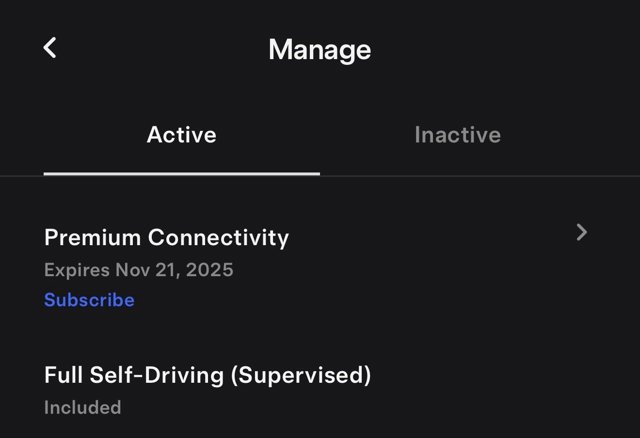Switch to the Inactive tab
This screenshot has height=438, width=640.
pyautogui.click(x=457, y=135)
